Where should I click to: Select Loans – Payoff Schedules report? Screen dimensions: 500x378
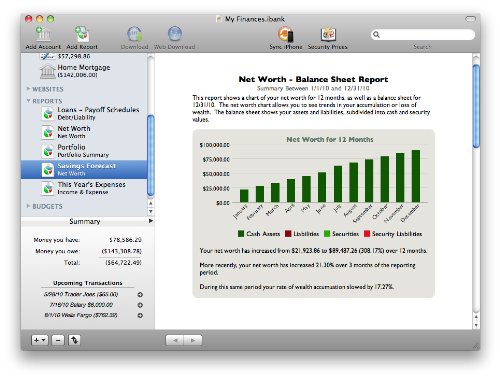[x=84, y=114]
